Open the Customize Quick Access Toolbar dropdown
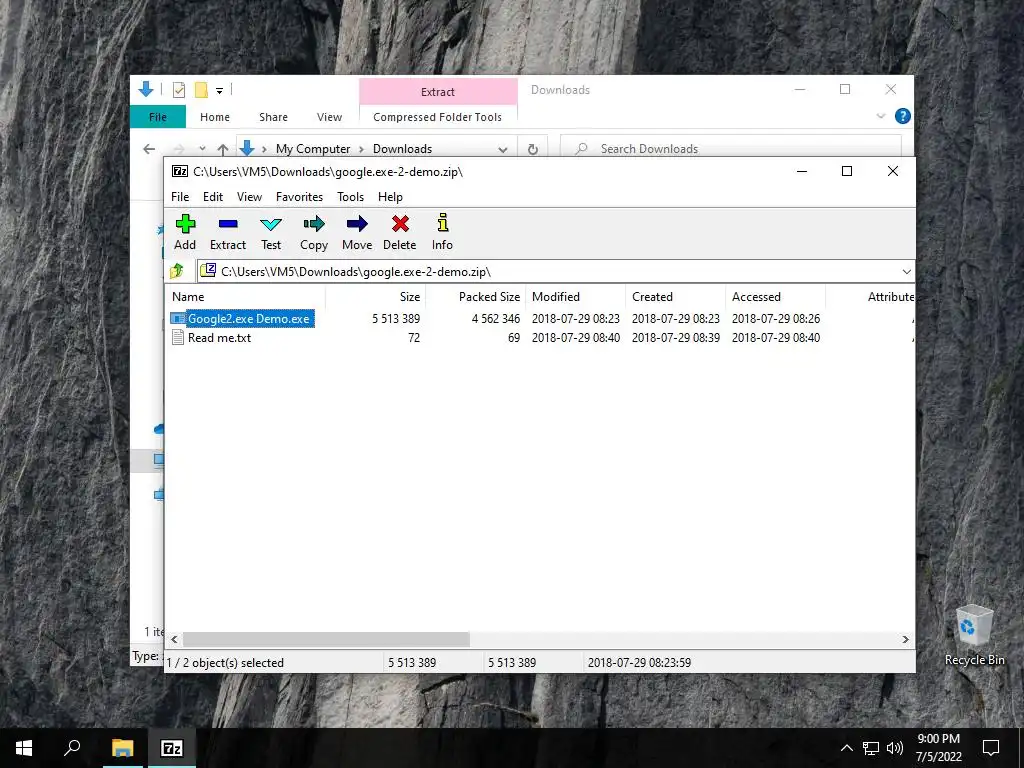Screen dimensions: 1024x768 (x=219, y=91)
